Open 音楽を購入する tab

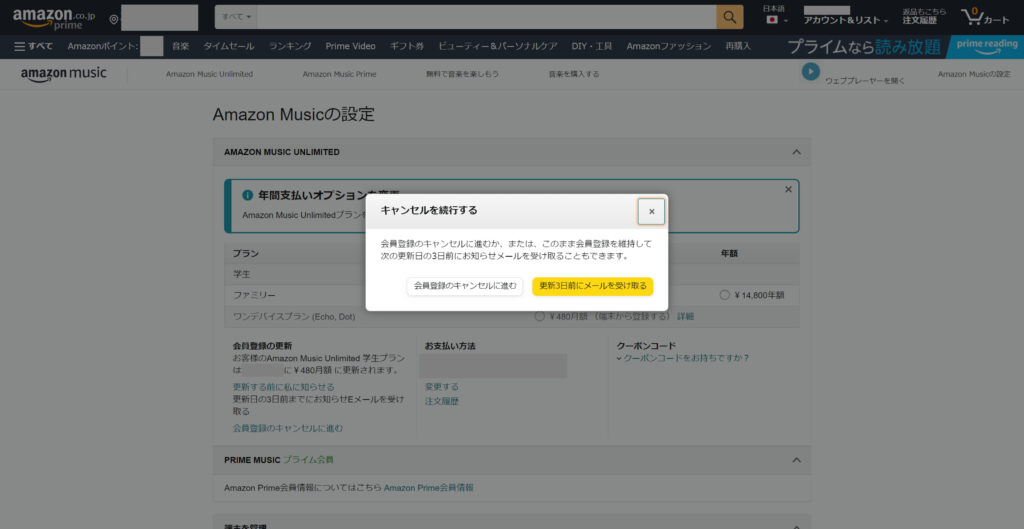pyautogui.click(x=574, y=74)
